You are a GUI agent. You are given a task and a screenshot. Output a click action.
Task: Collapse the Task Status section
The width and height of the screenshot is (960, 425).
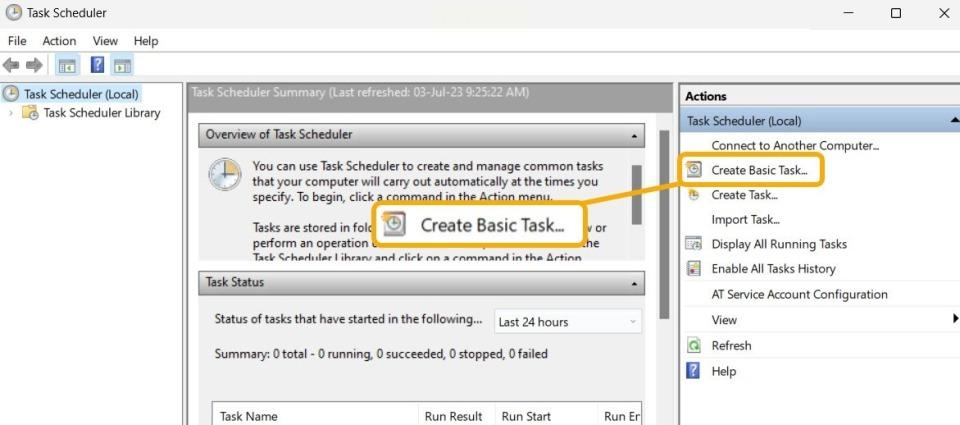[x=635, y=283]
